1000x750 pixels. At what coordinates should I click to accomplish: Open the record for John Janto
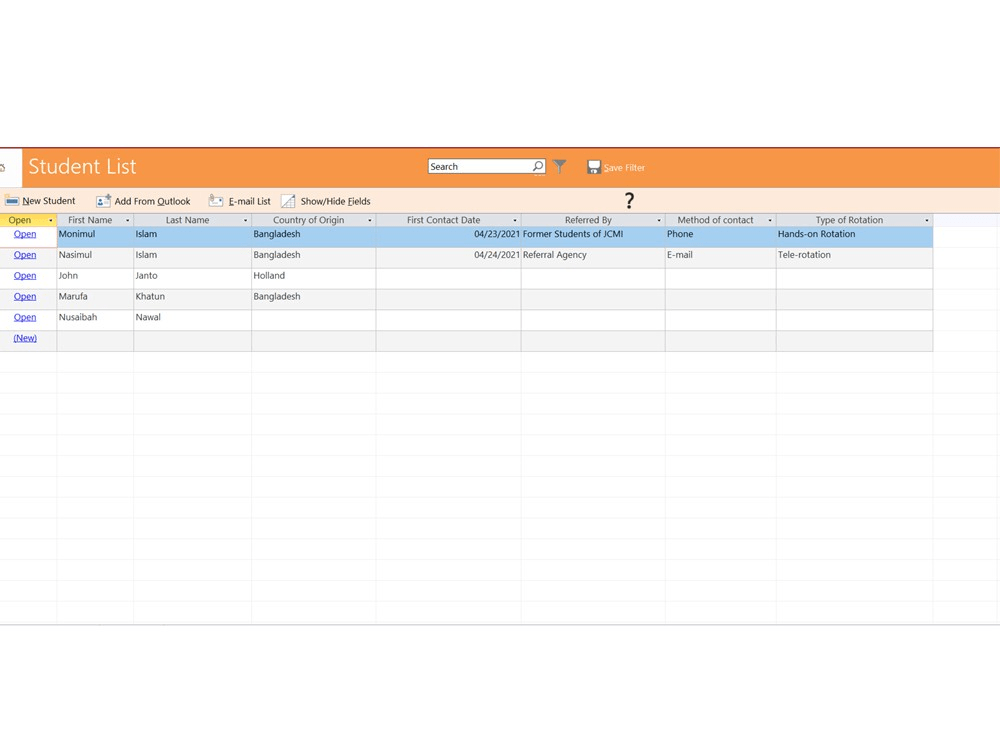(x=25, y=276)
